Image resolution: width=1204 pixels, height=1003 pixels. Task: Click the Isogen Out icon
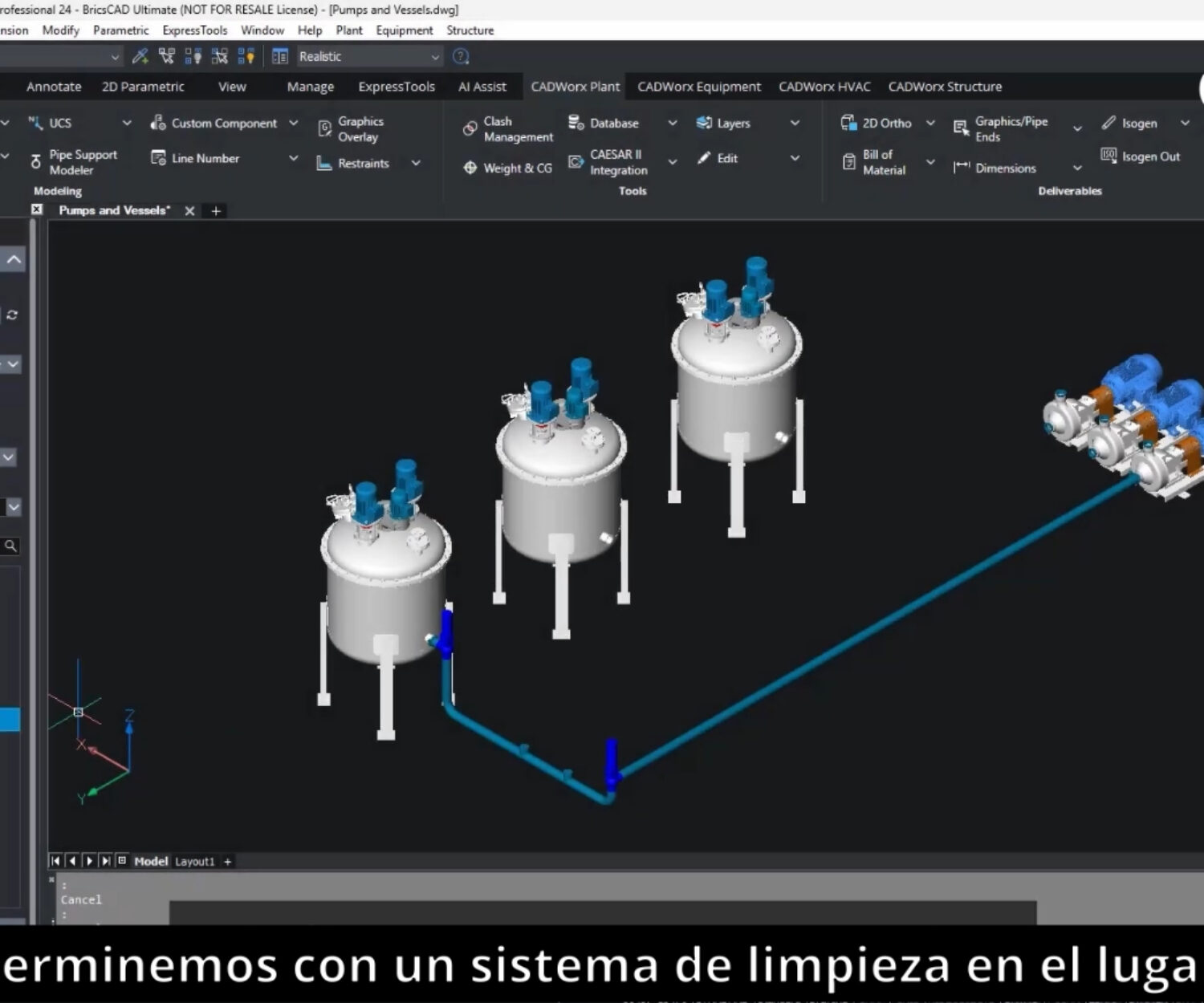(1108, 156)
